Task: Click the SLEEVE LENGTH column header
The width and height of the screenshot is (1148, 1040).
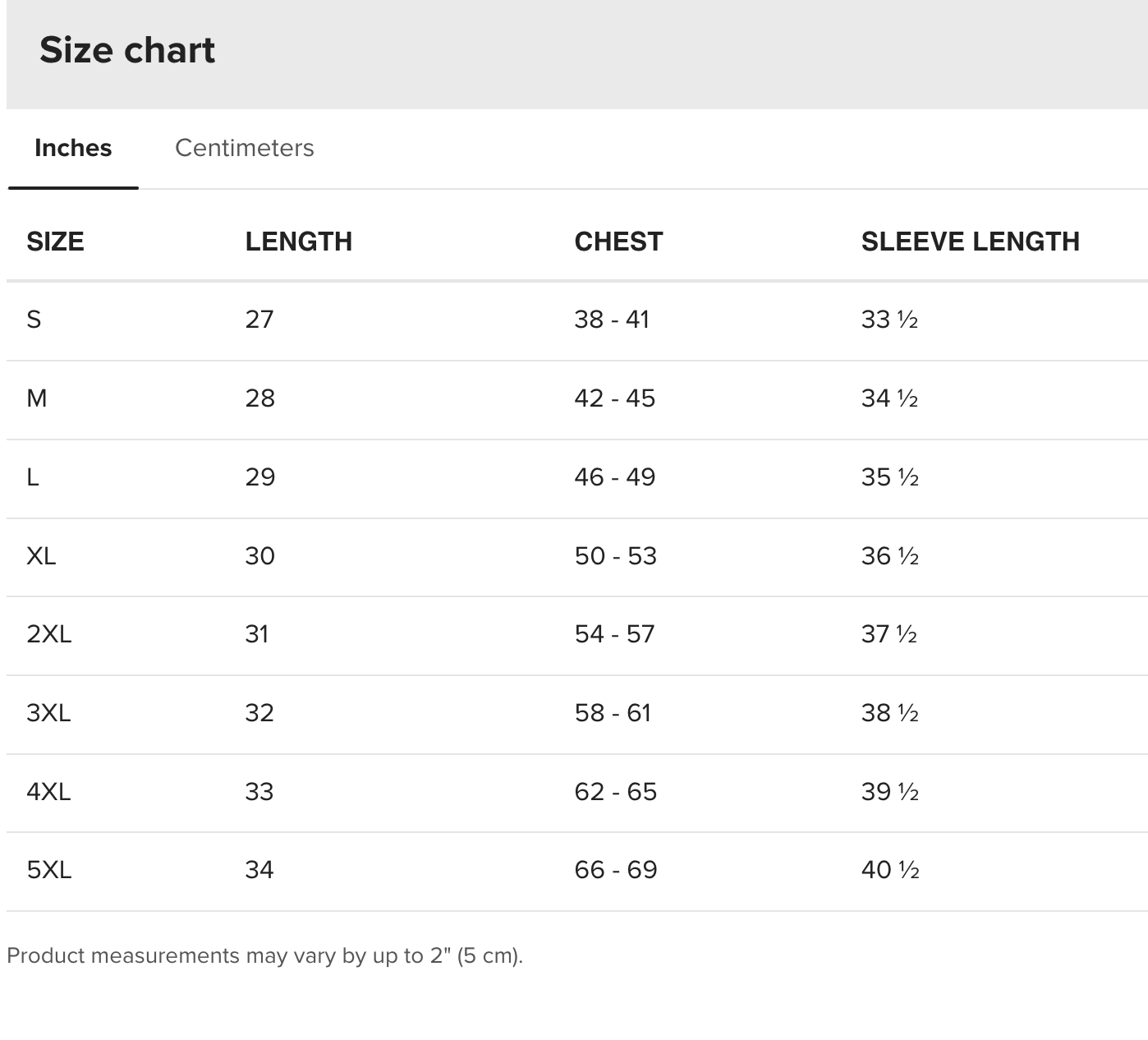Action: 970,242
